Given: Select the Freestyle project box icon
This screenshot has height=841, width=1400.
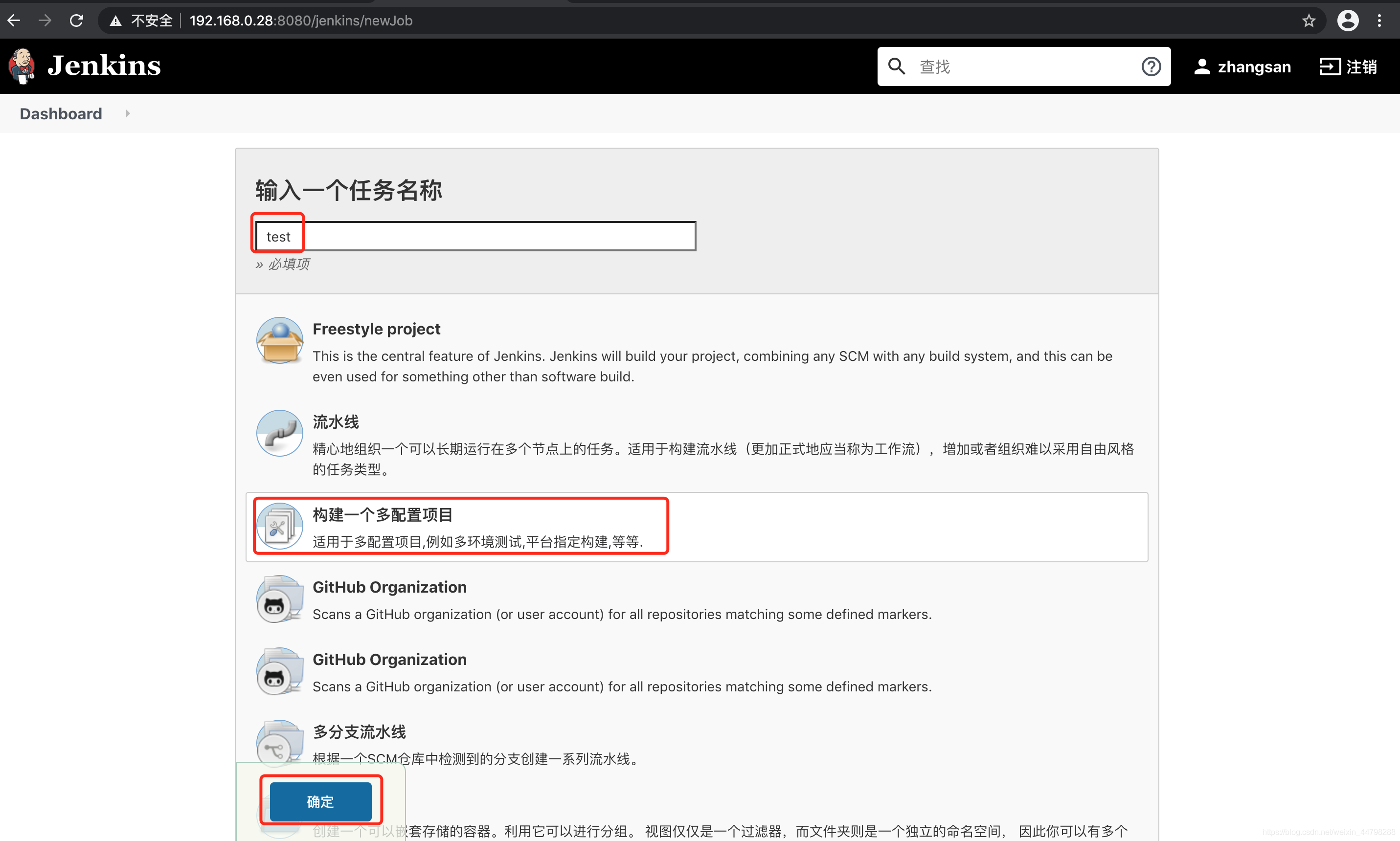Looking at the screenshot, I should coord(279,340).
